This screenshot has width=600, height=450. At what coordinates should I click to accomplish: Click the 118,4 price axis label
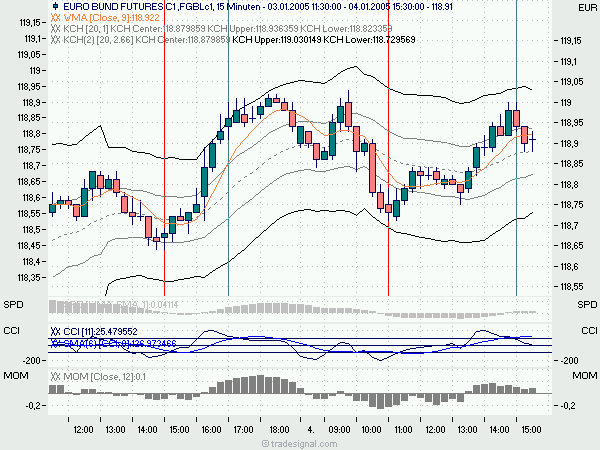click(31, 262)
